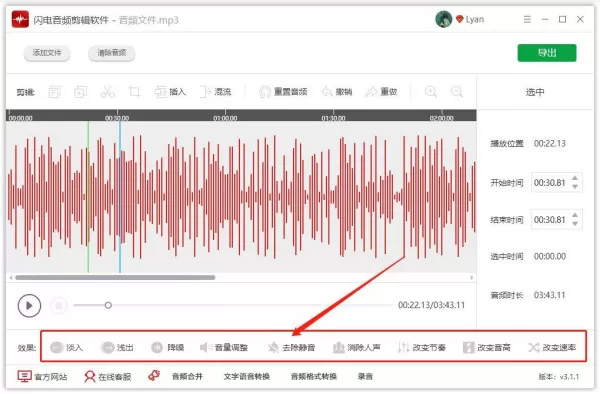Open the 改变速率 change speed effect

tap(552, 347)
